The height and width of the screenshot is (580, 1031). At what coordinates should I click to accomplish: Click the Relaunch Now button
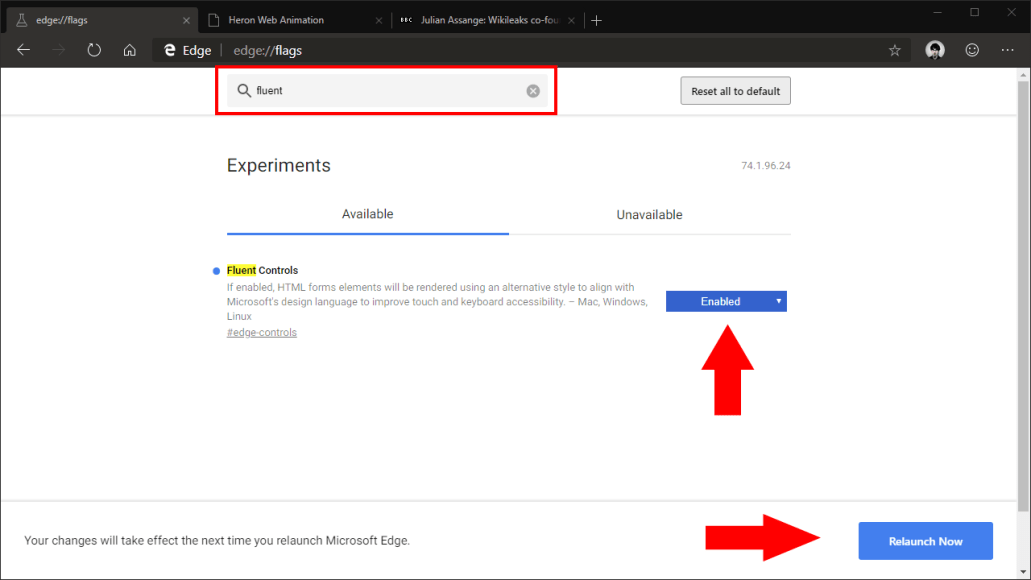pos(925,541)
